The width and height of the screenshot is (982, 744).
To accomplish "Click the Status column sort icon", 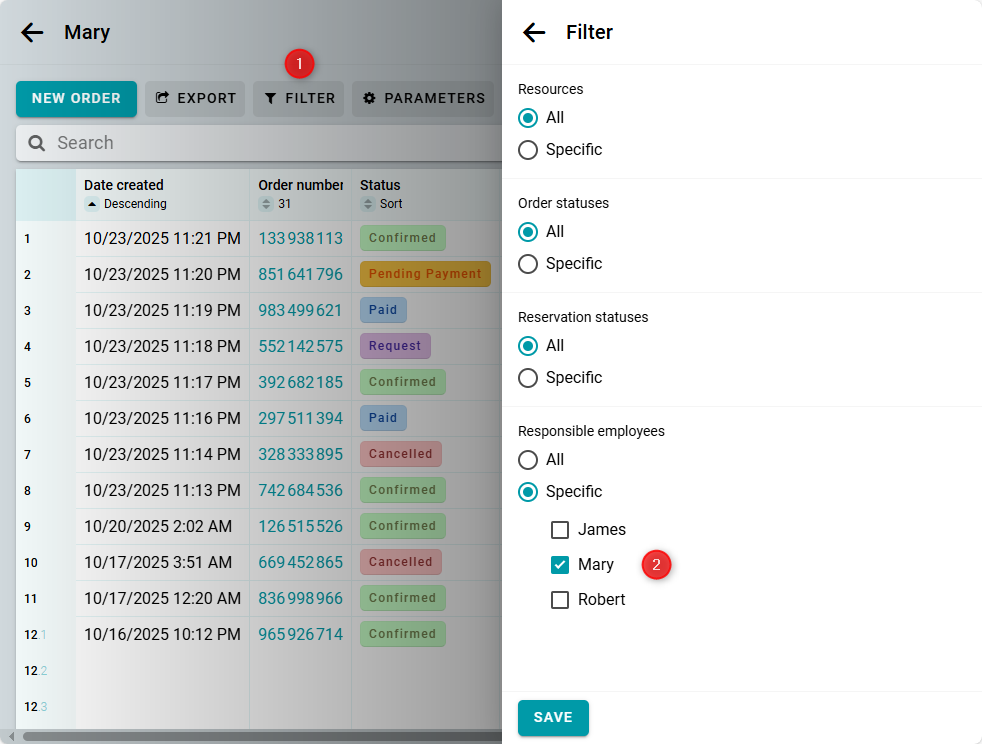I will [368, 204].
